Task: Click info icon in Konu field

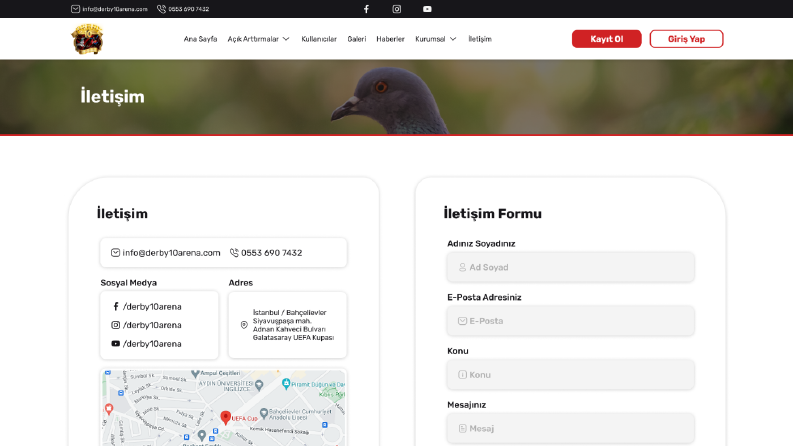Action: click(462, 375)
